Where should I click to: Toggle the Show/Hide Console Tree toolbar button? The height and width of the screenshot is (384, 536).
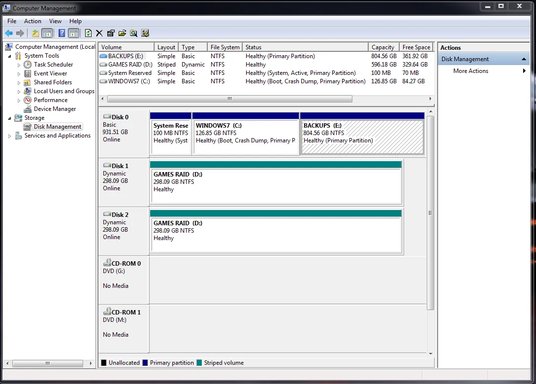47,33
